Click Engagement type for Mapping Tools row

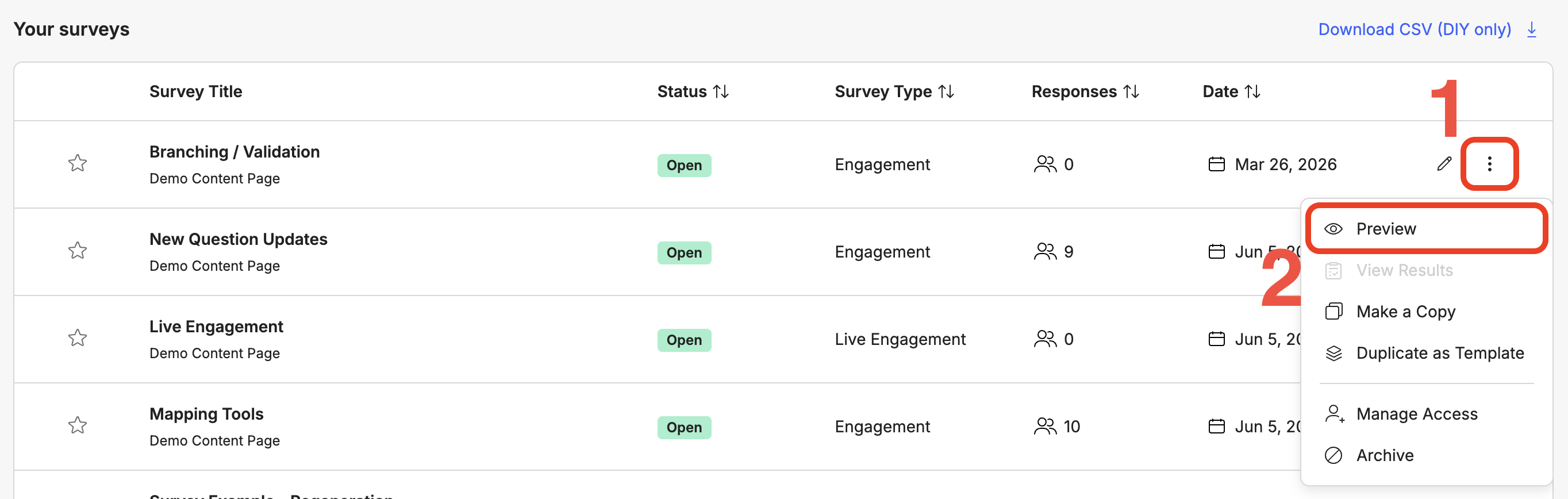tap(882, 427)
